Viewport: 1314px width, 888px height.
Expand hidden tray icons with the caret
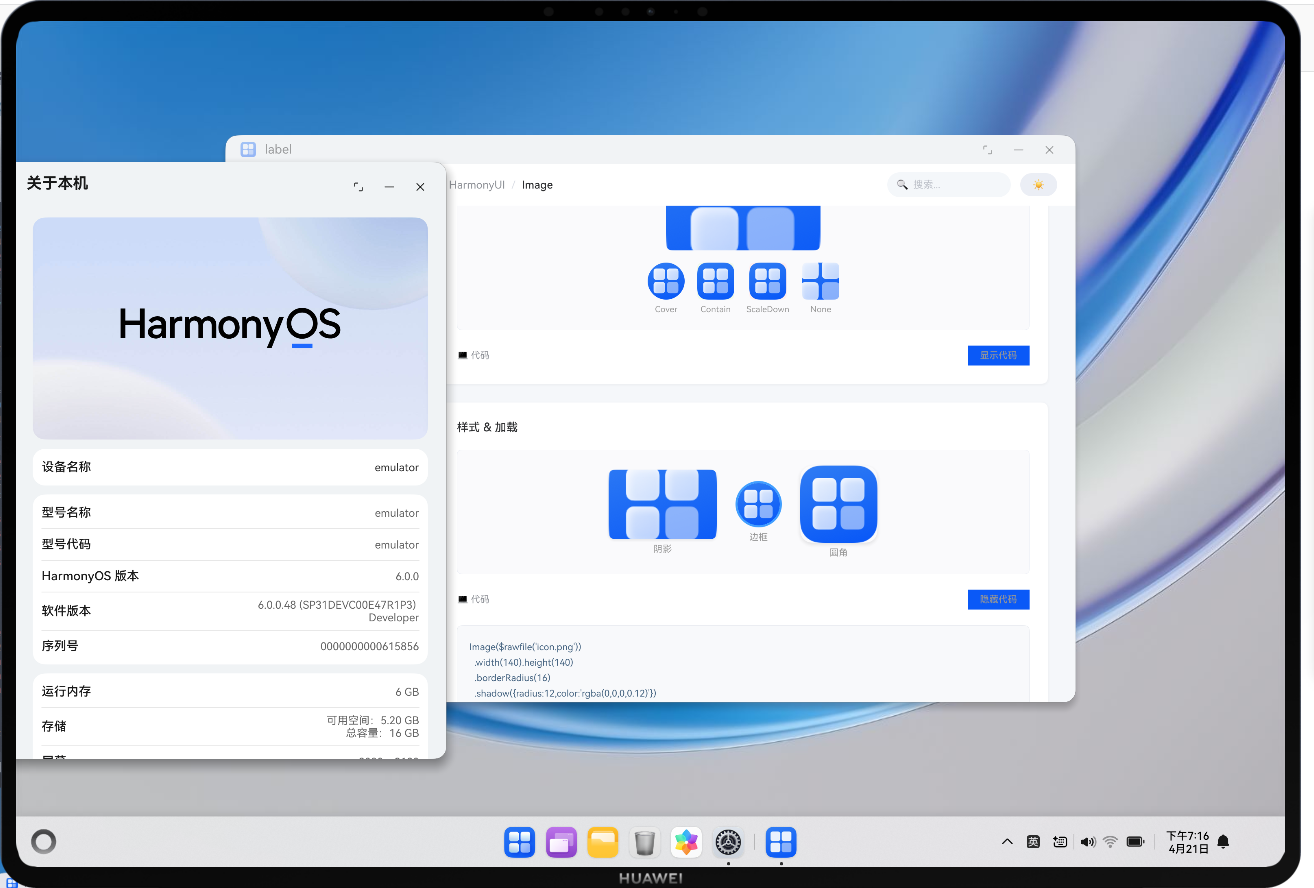point(1007,842)
